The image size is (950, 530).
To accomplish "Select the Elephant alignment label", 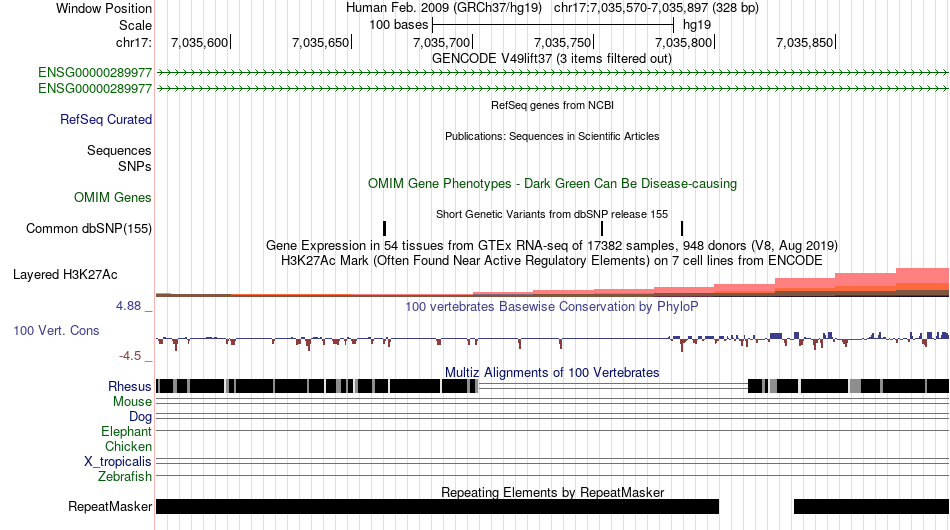I will (126, 432).
